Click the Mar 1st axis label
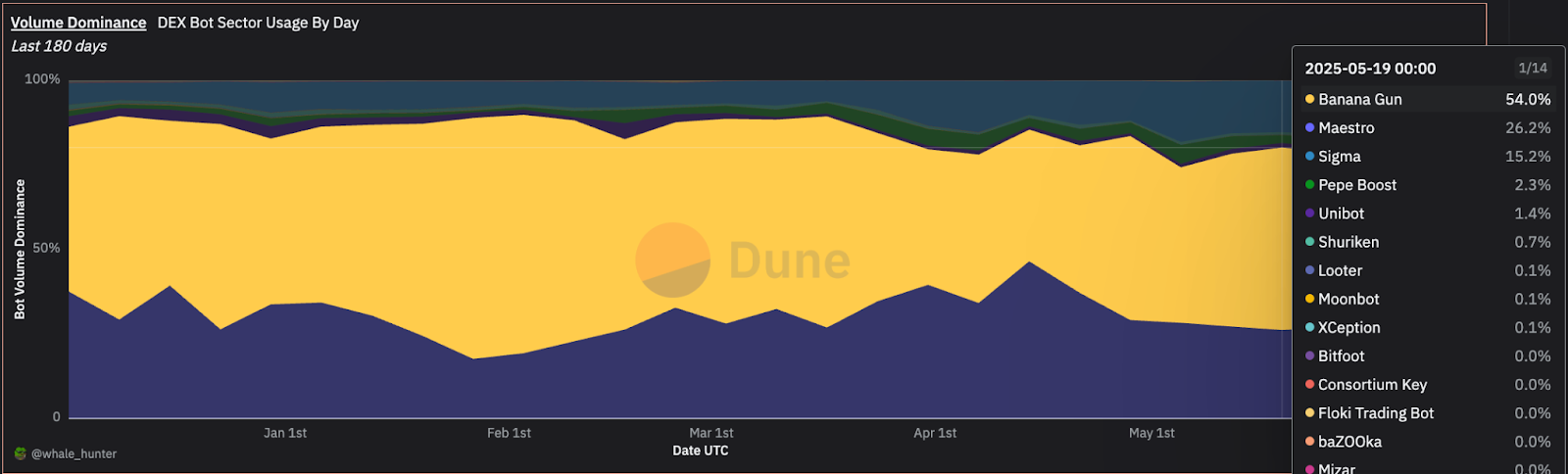 tap(711, 433)
